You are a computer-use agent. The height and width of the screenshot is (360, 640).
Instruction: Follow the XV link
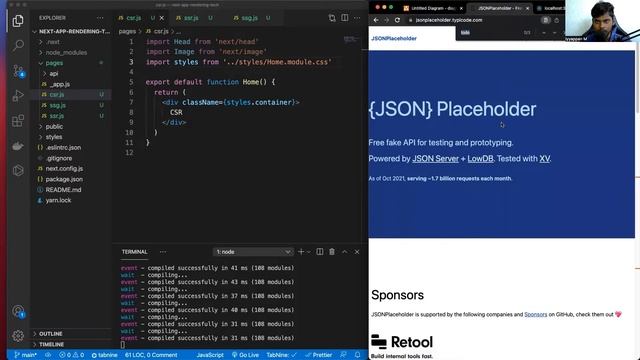pos(544,159)
